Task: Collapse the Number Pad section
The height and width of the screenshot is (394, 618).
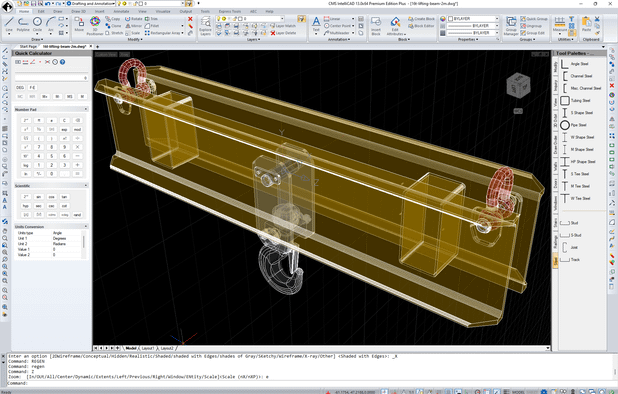Action: [86, 109]
